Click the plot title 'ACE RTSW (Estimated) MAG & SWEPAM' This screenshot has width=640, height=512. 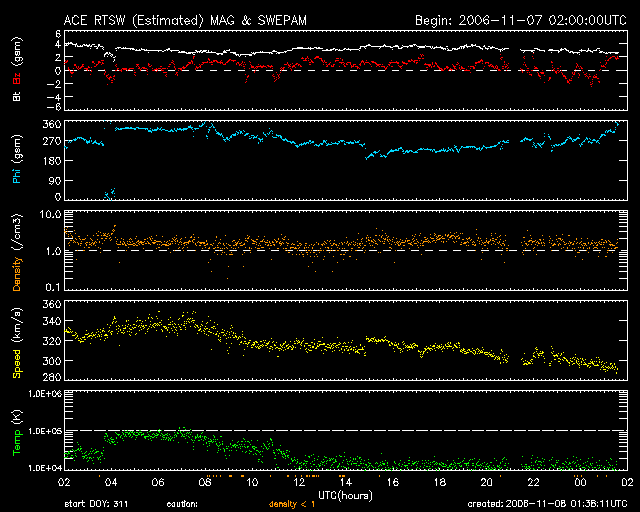click(185, 20)
